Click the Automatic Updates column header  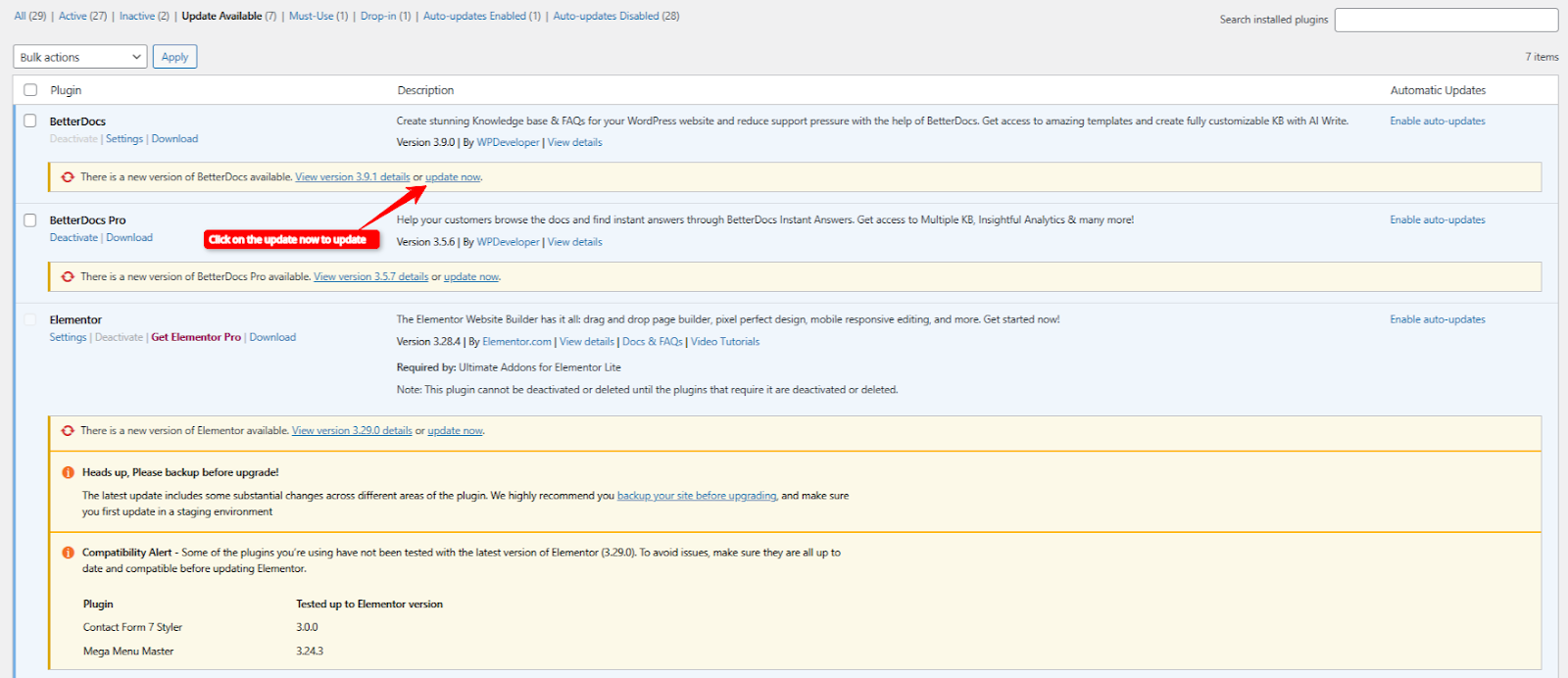point(1438,90)
